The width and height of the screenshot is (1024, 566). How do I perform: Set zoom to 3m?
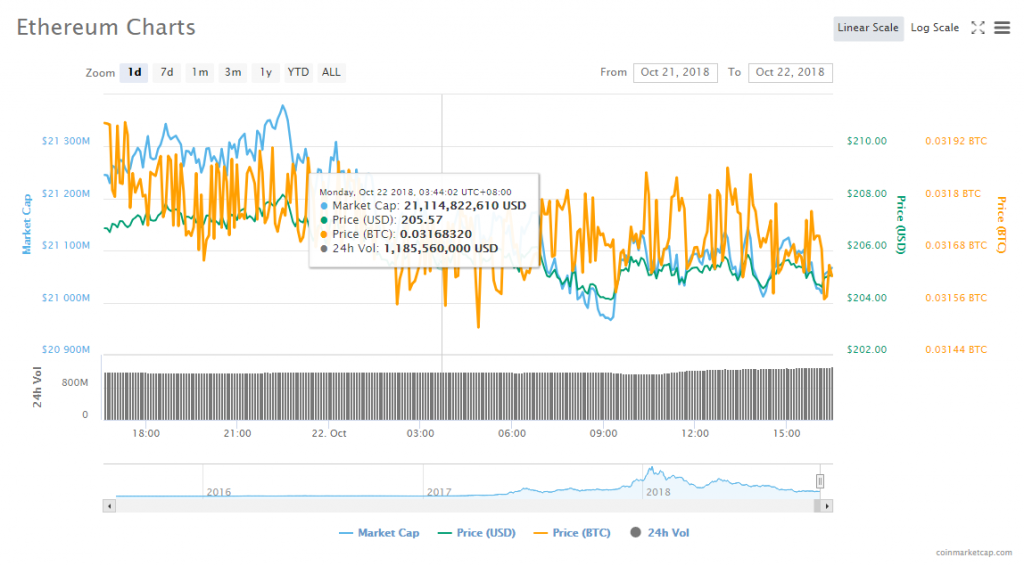click(x=233, y=72)
